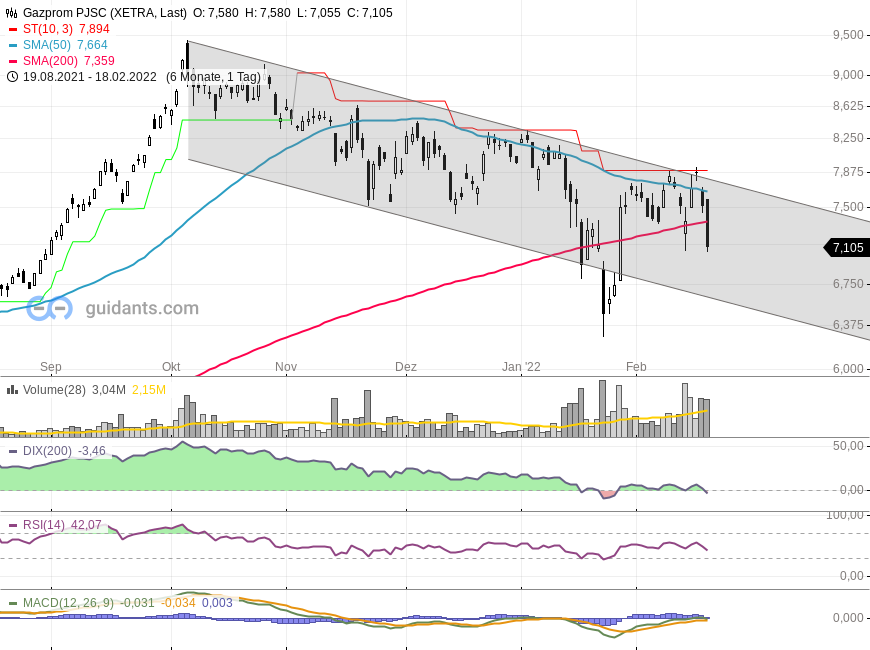Click the blue MACD histogram value 0,003
Viewport: 870px width, 650px height.
(x=217, y=603)
